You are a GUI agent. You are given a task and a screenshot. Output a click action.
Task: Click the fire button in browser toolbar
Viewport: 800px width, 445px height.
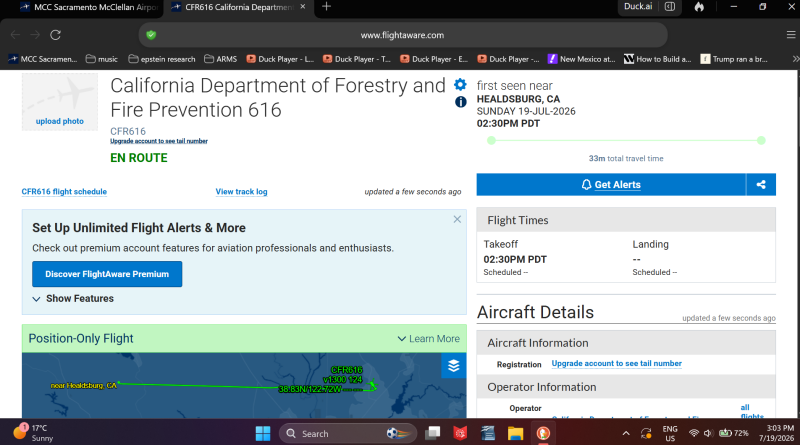point(699,7)
